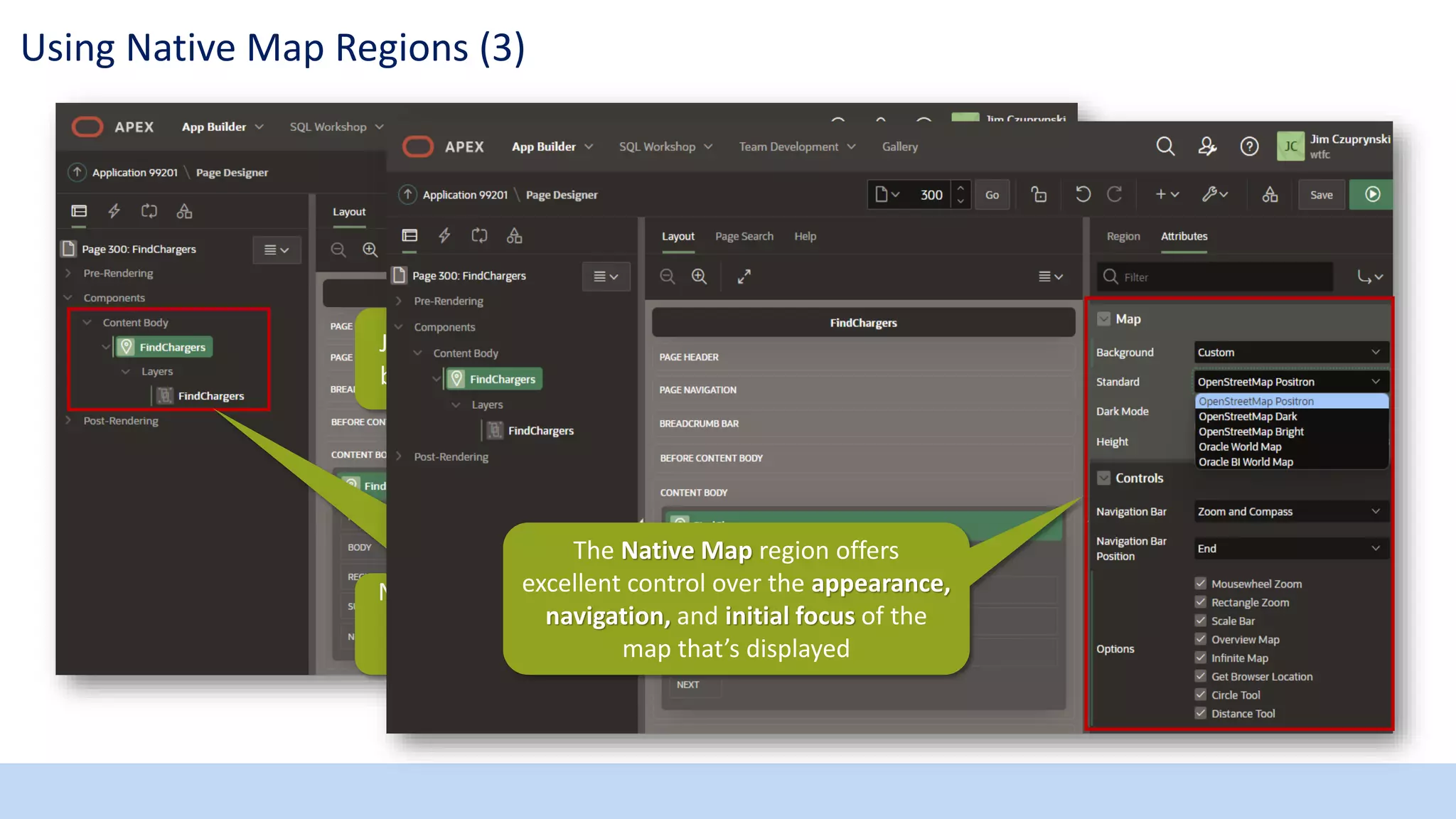Image resolution: width=1456 pixels, height=819 pixels.
Task: Open Team Development menu
Action: 797,146
